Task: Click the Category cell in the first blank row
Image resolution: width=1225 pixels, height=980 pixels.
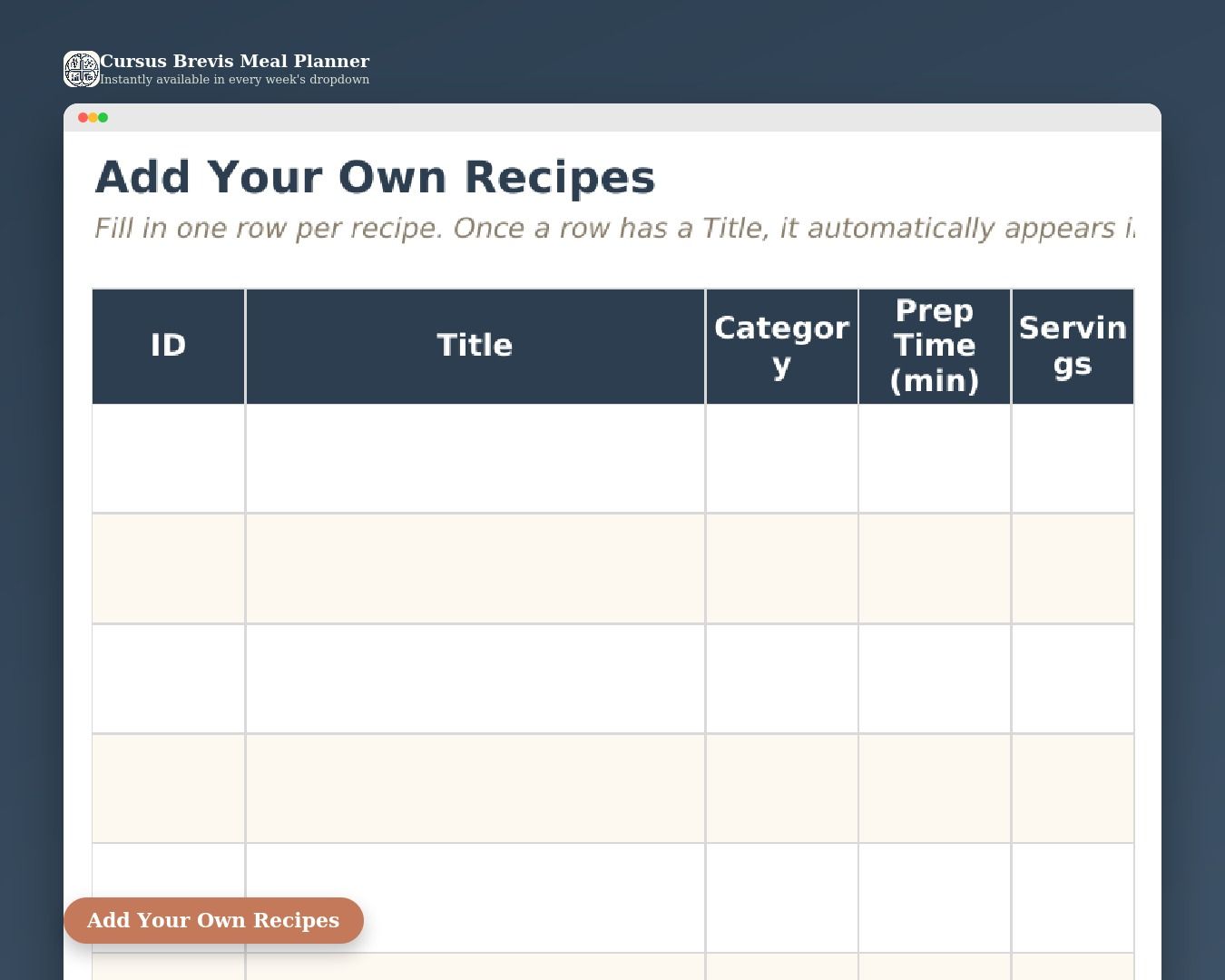Action: tap(782, 458)
